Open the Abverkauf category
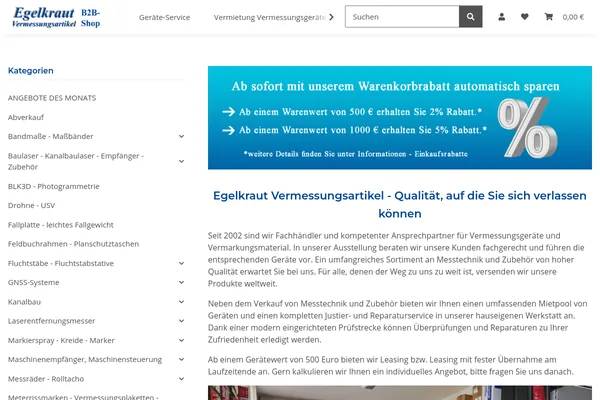 point(26,117)
